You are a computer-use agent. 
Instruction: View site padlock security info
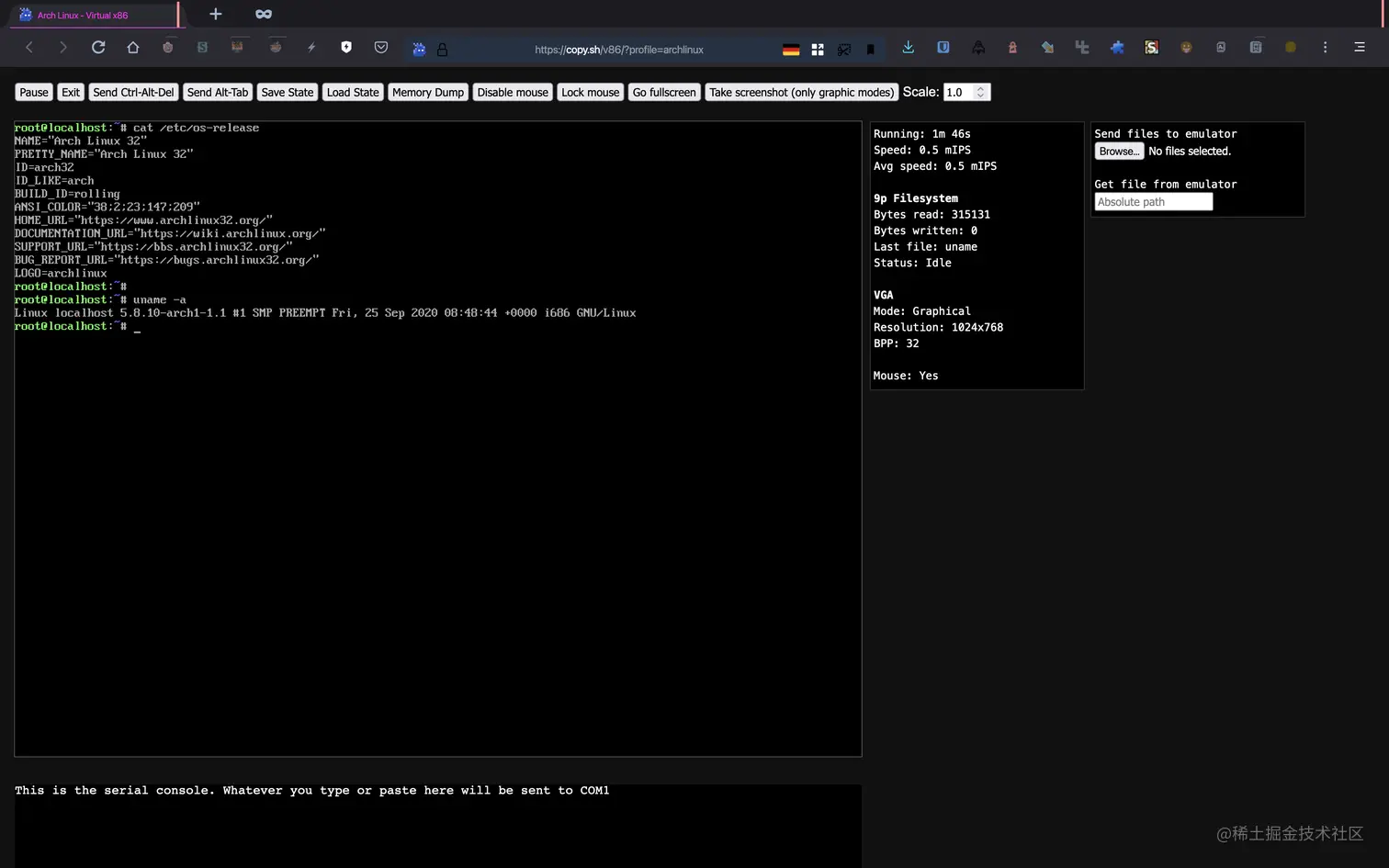click(442, 50)
